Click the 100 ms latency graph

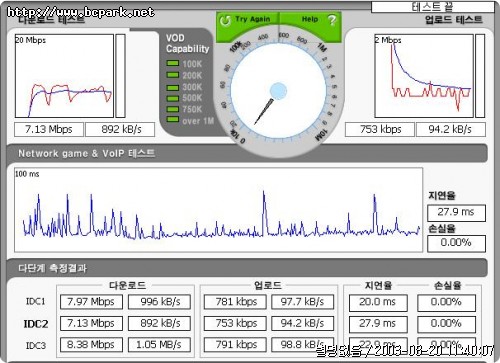[x=218, y=210]
